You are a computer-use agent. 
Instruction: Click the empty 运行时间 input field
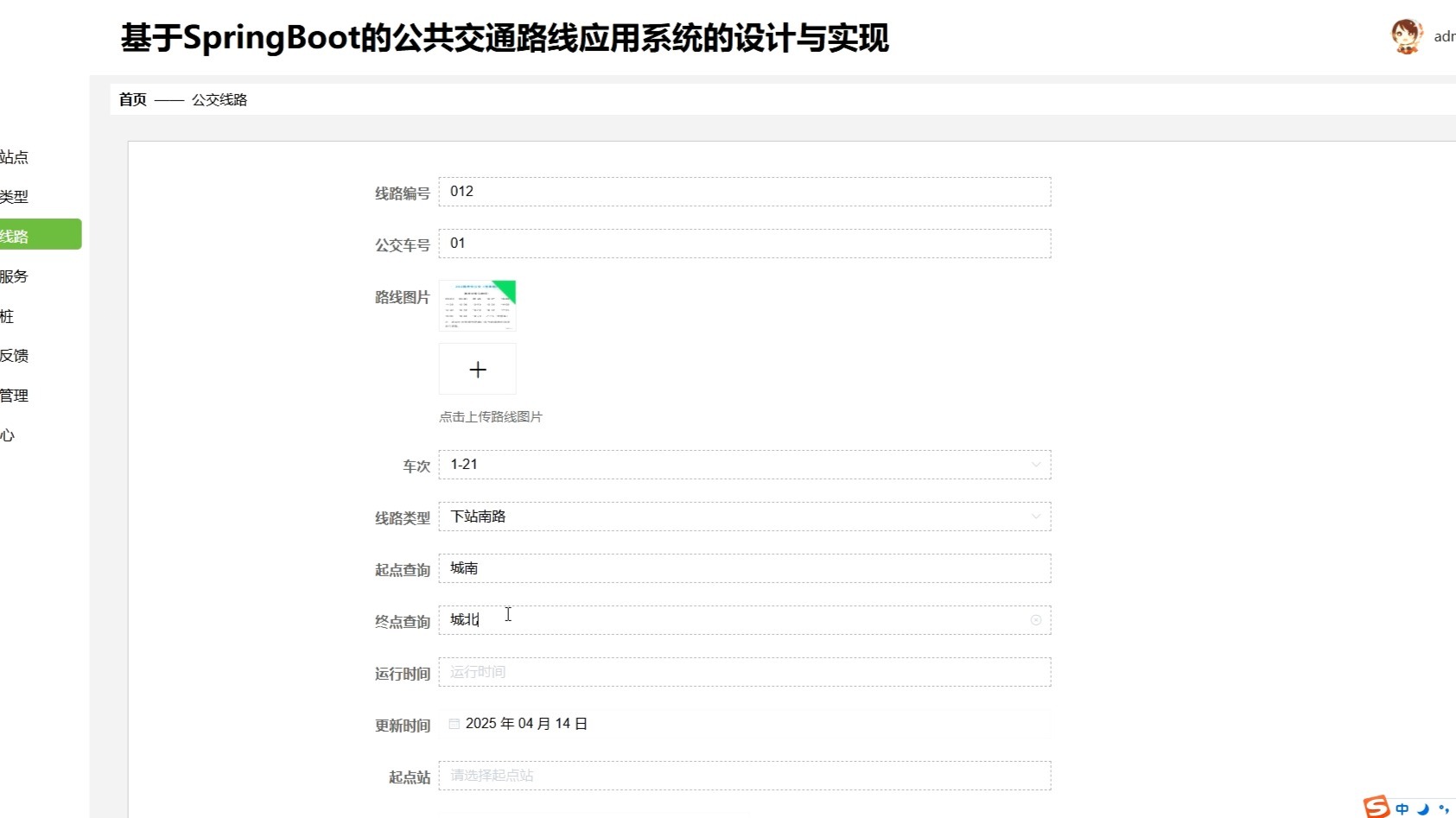[745, 672]
